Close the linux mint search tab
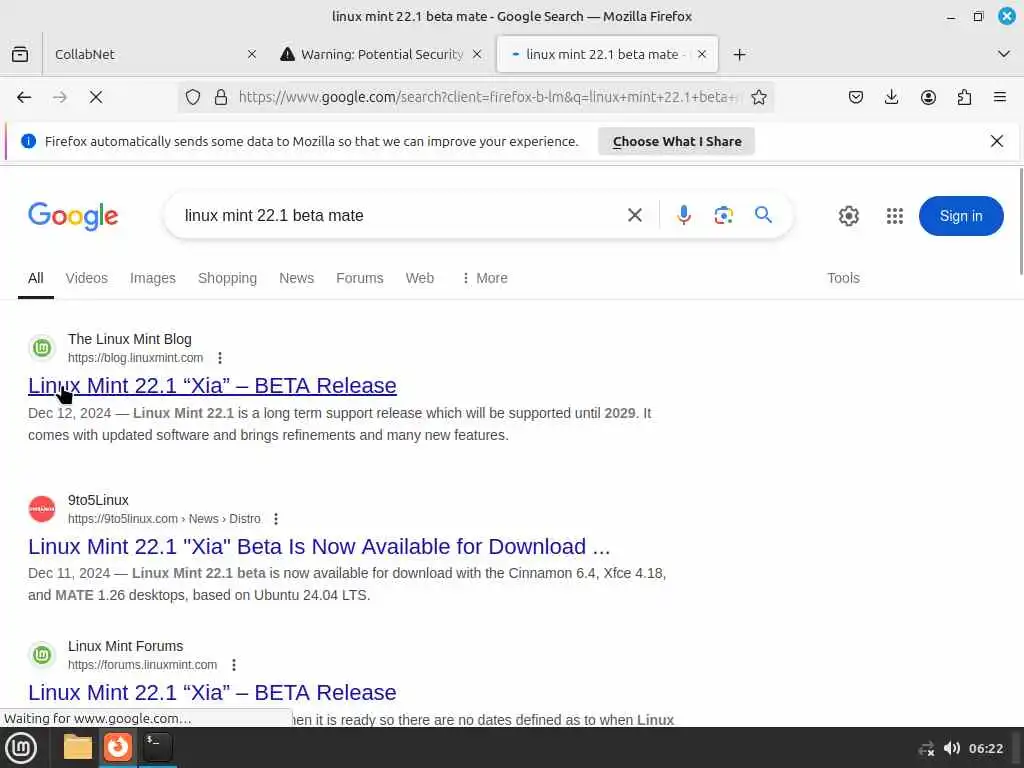This screenshot has height=768, width=1024. coord(702,54)
